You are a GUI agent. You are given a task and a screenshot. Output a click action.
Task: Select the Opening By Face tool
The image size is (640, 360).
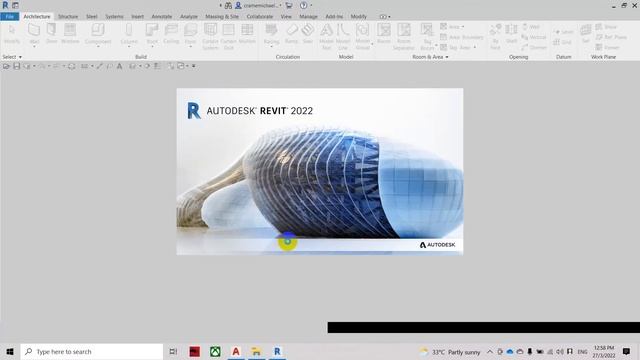[x=495, y=36]
